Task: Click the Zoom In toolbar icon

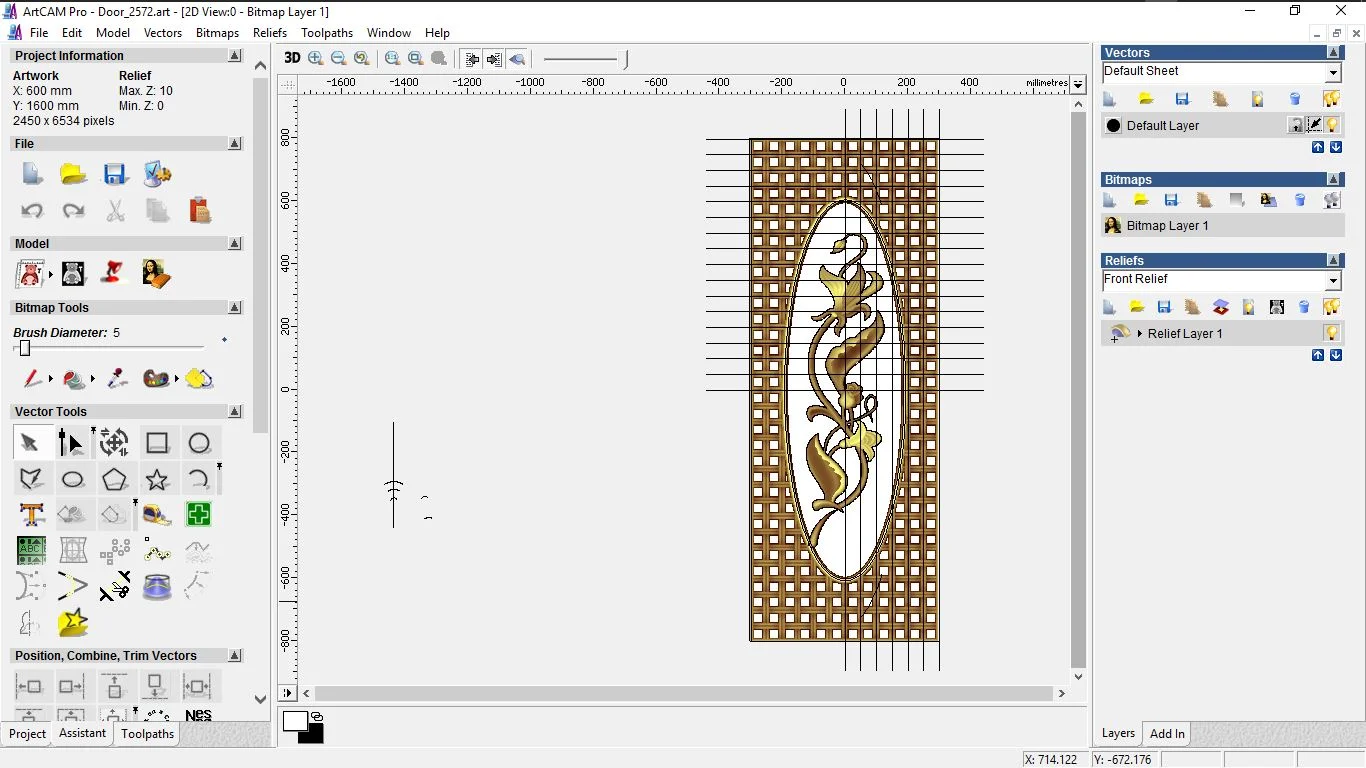Action: 316,59
